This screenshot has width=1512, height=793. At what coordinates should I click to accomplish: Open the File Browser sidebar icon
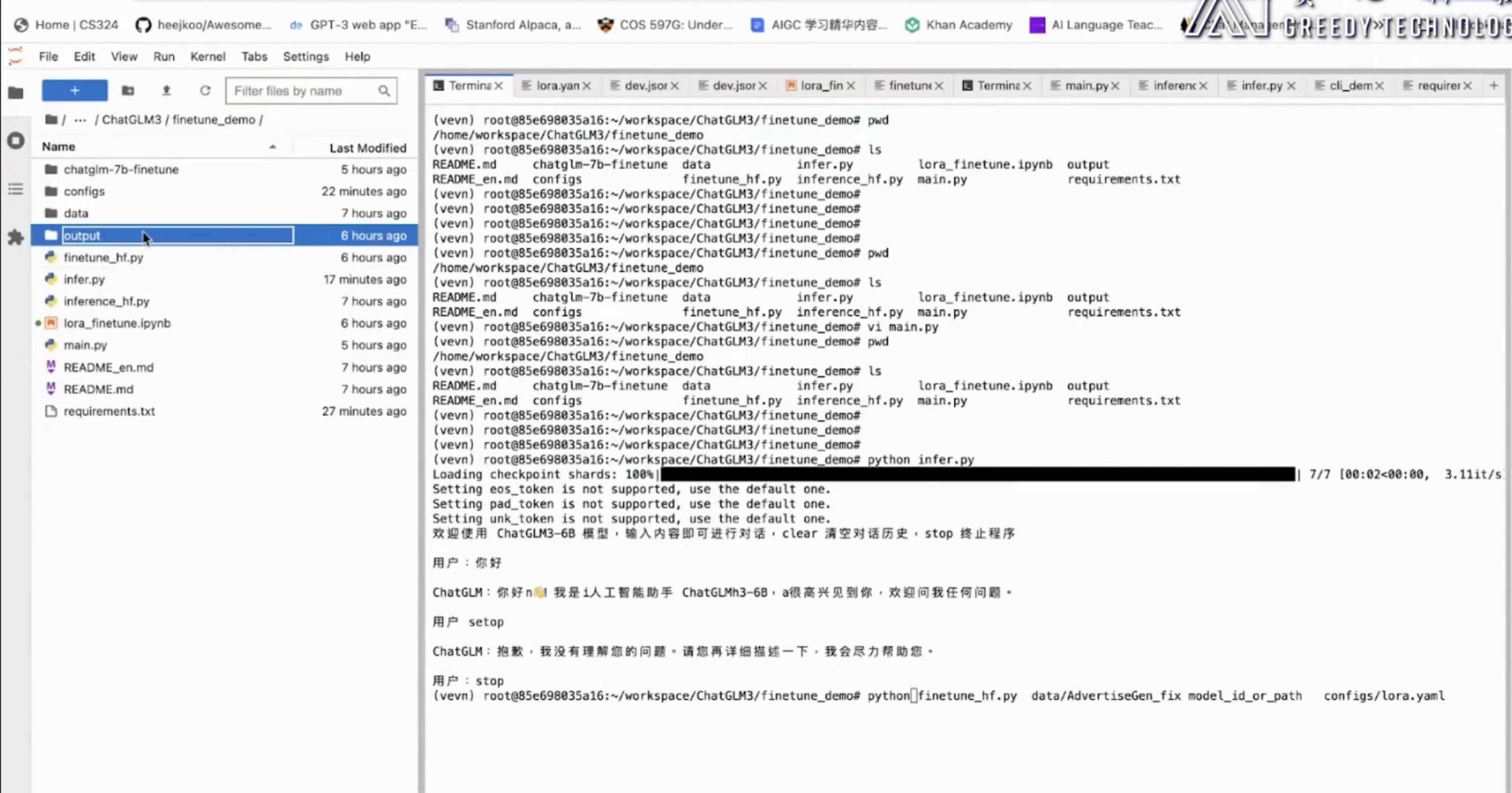(16, 93)
